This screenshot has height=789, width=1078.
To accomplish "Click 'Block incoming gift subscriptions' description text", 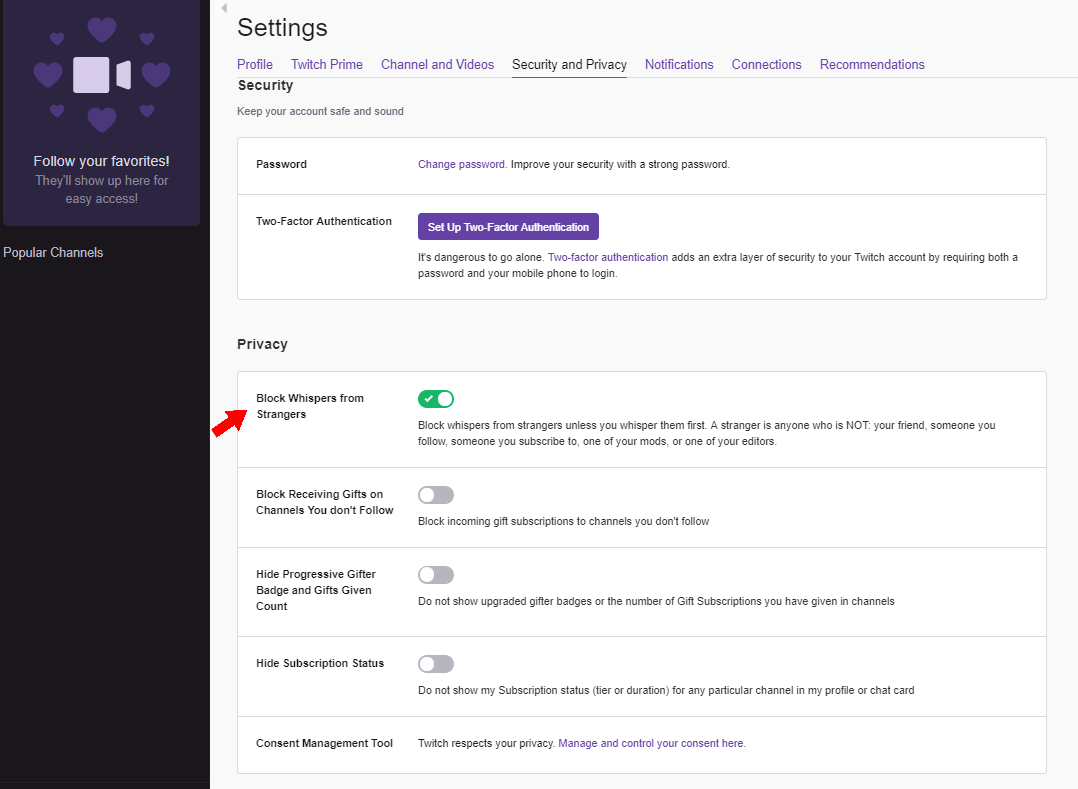I will [x=563, y=521].
